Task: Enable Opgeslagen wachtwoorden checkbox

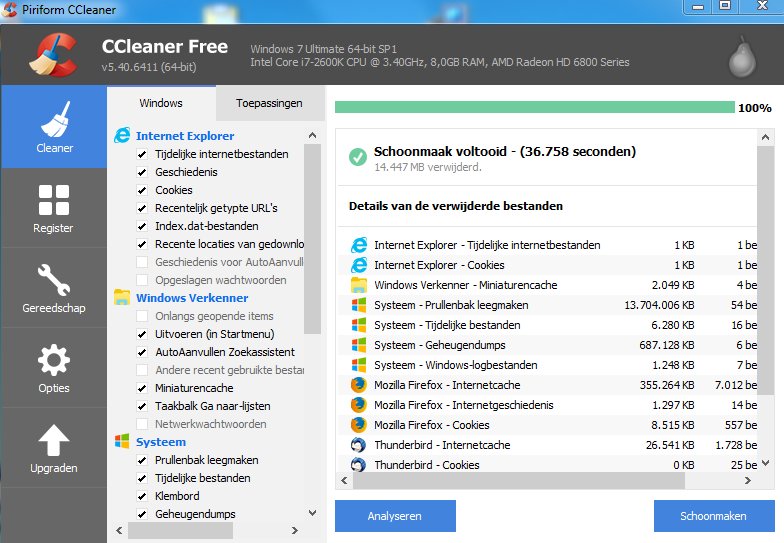Action: [x=142, y=280]
